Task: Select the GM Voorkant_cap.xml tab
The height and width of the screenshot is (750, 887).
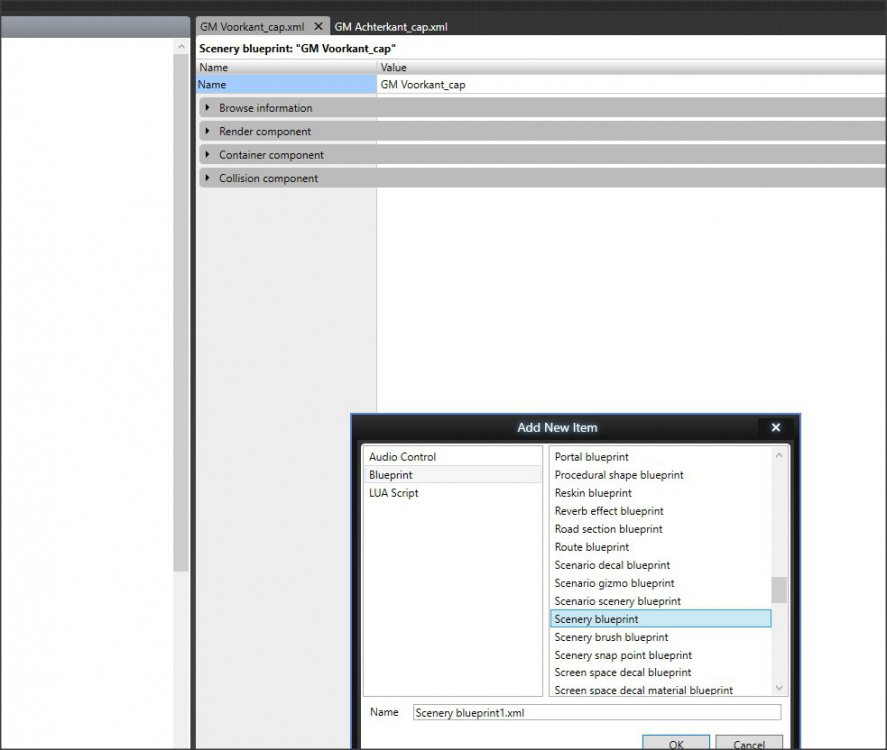Action: [252, 27]
